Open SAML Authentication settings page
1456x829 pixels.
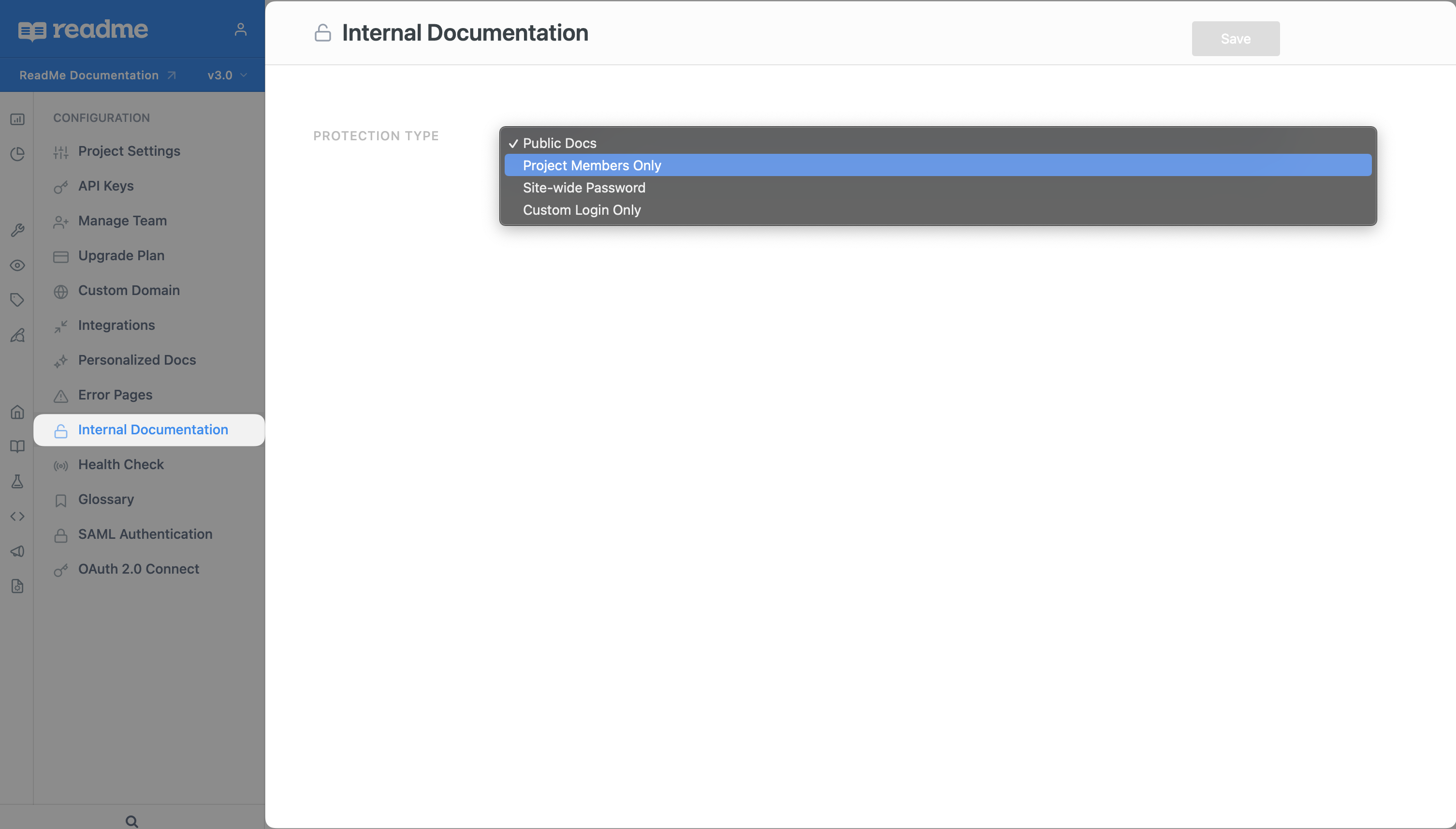coord(145,534)
